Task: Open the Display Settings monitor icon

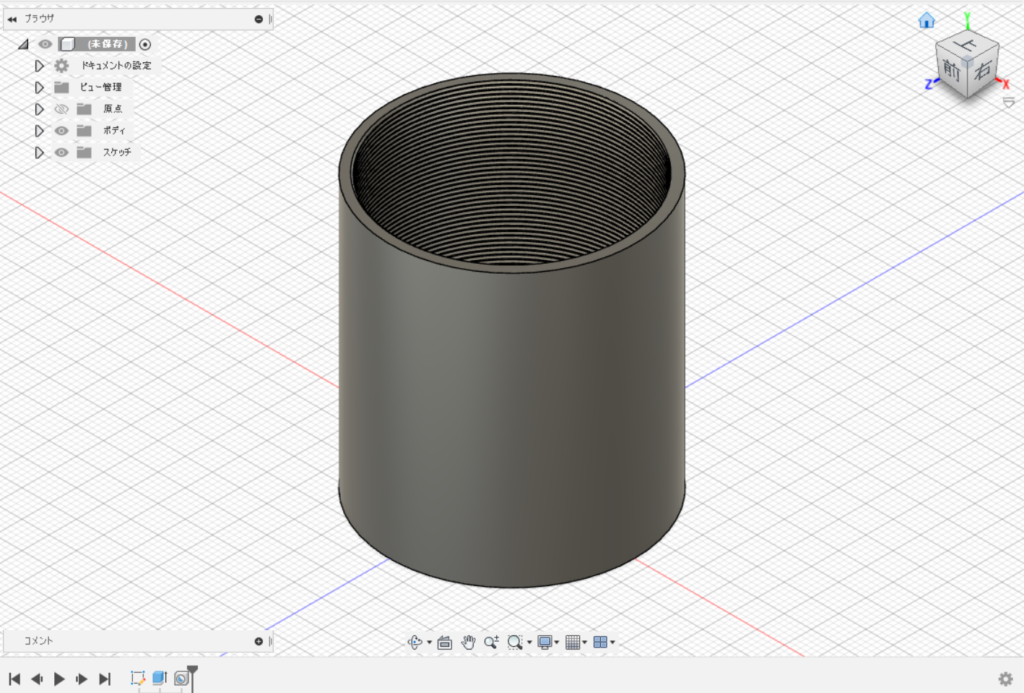Action: point(544,642)
